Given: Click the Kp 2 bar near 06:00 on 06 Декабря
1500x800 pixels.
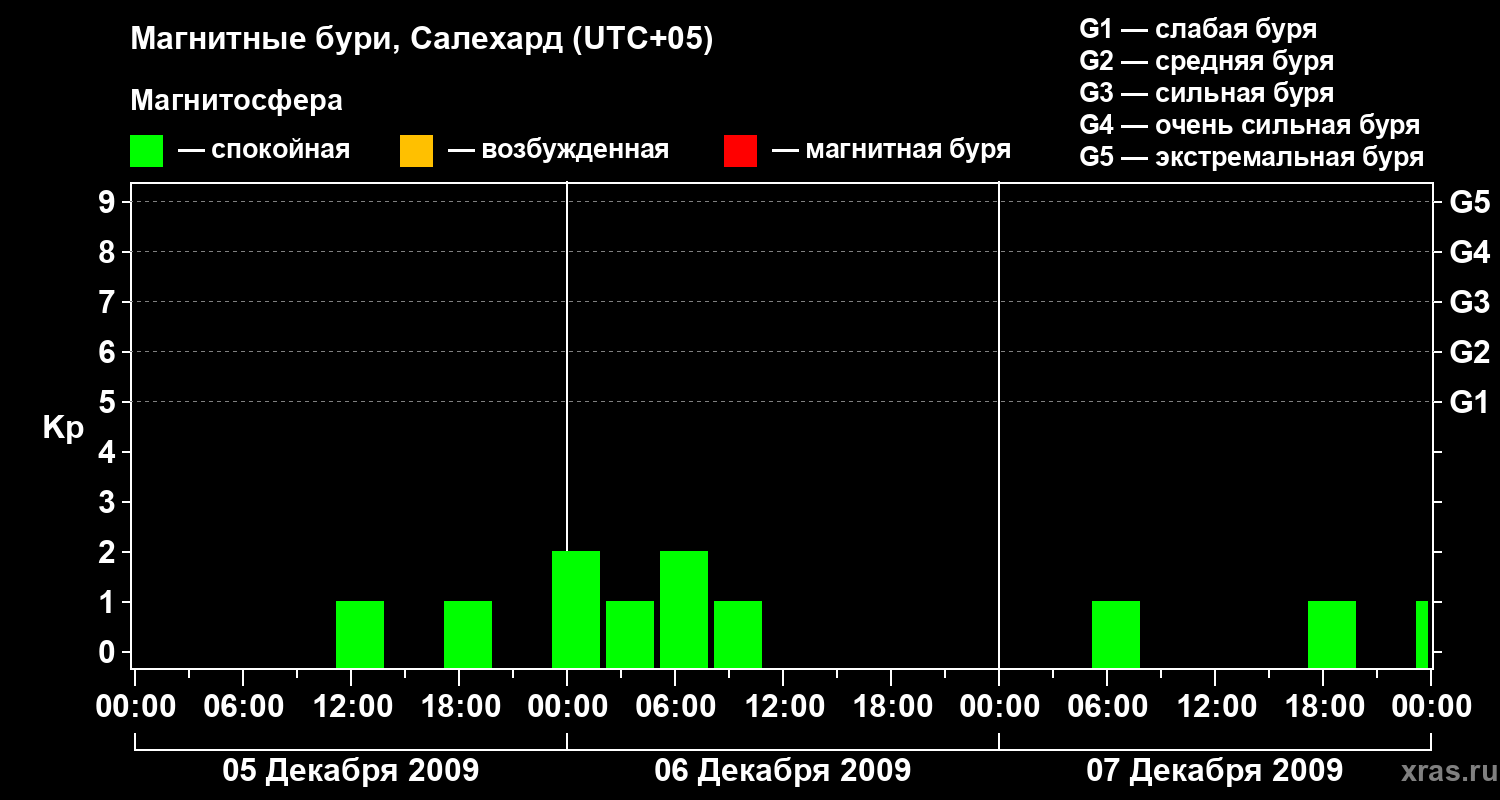Looking at the screenshot, I should click(x=684, y=609).
